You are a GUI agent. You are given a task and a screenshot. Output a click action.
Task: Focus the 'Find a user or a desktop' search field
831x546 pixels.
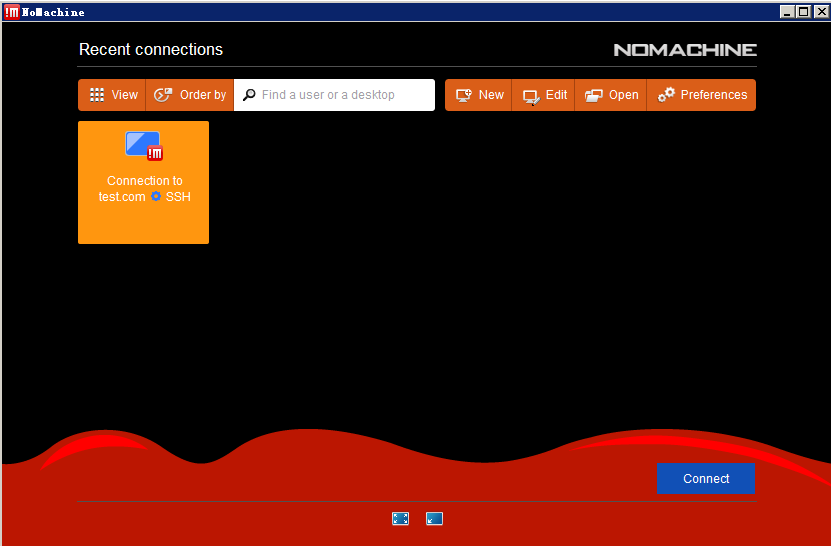click(x=334, y=95)
